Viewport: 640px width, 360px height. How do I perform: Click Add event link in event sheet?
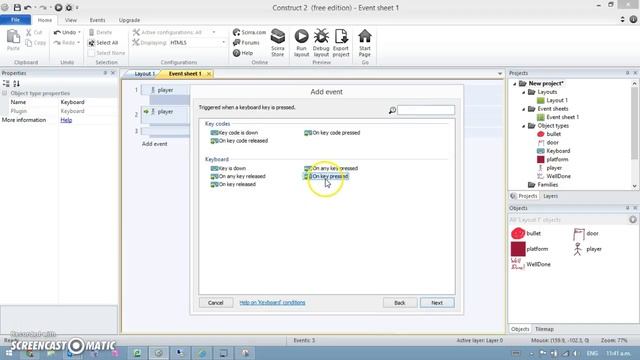tap(155, 144)
